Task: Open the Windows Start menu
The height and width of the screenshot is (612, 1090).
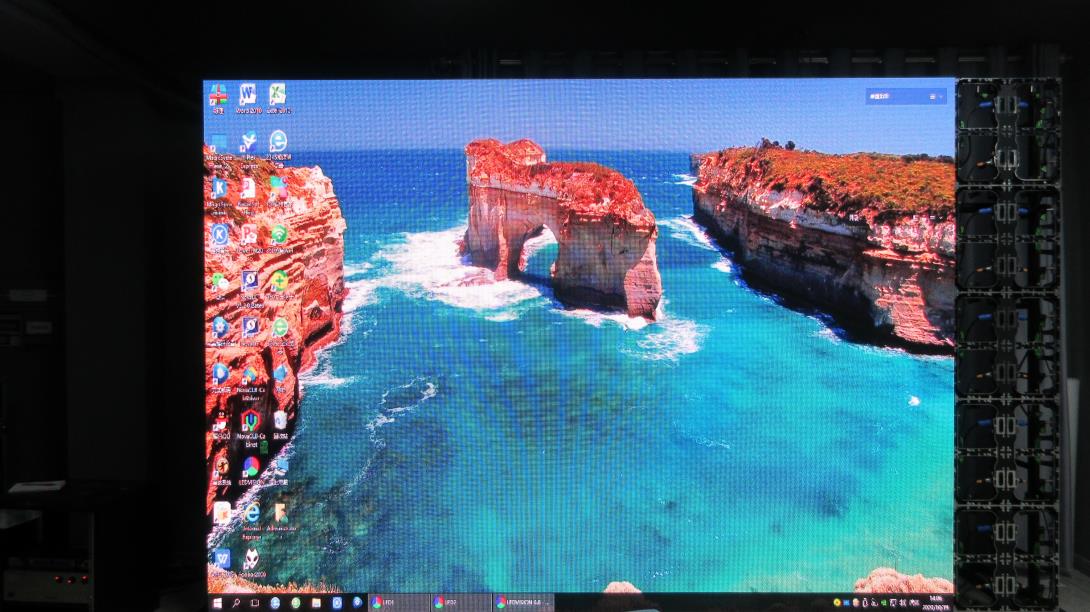Action: [217, 603]
